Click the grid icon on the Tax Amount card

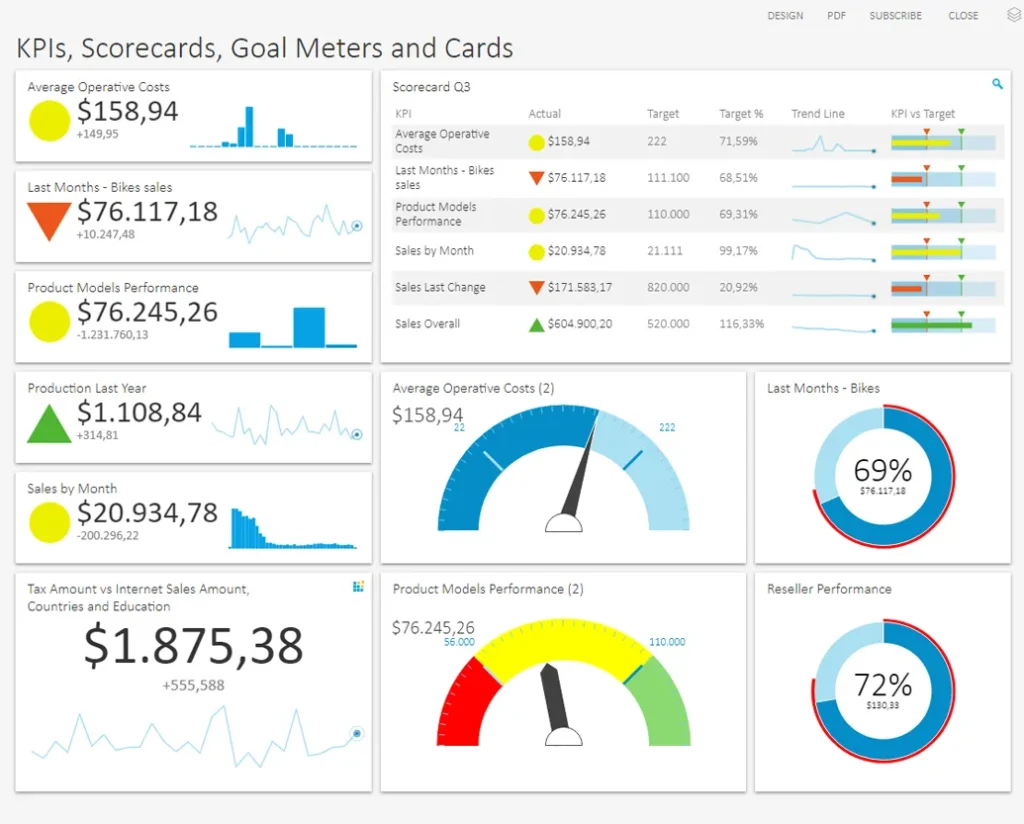(358, 587)
